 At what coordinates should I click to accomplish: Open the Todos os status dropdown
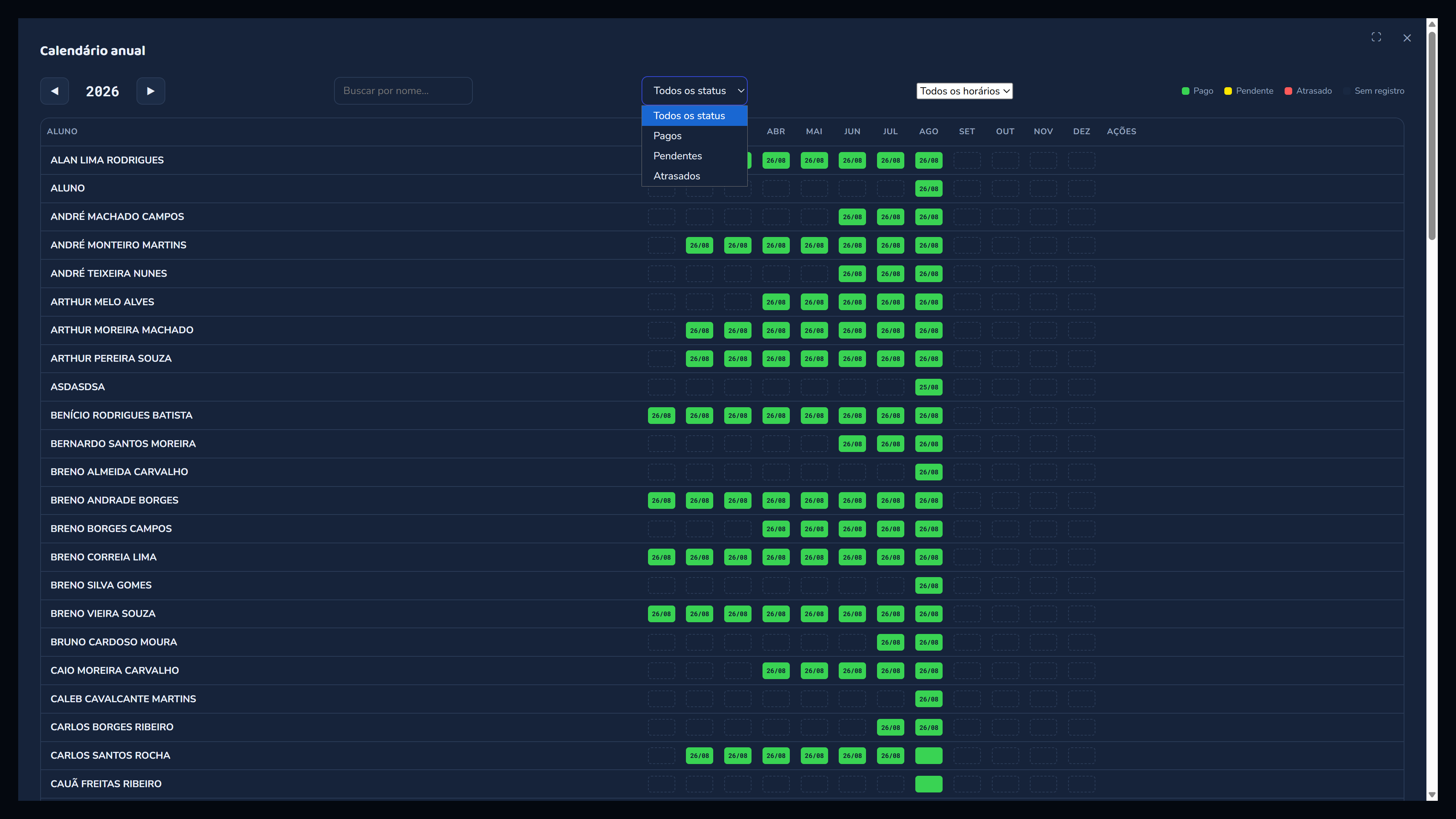[x=694, y=91]
